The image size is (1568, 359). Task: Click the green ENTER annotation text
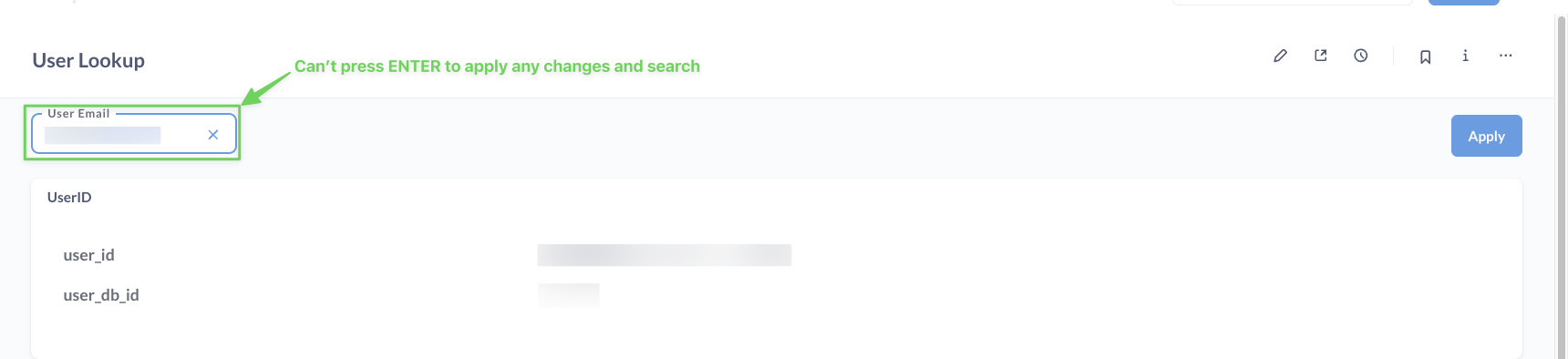click(497, 67)
